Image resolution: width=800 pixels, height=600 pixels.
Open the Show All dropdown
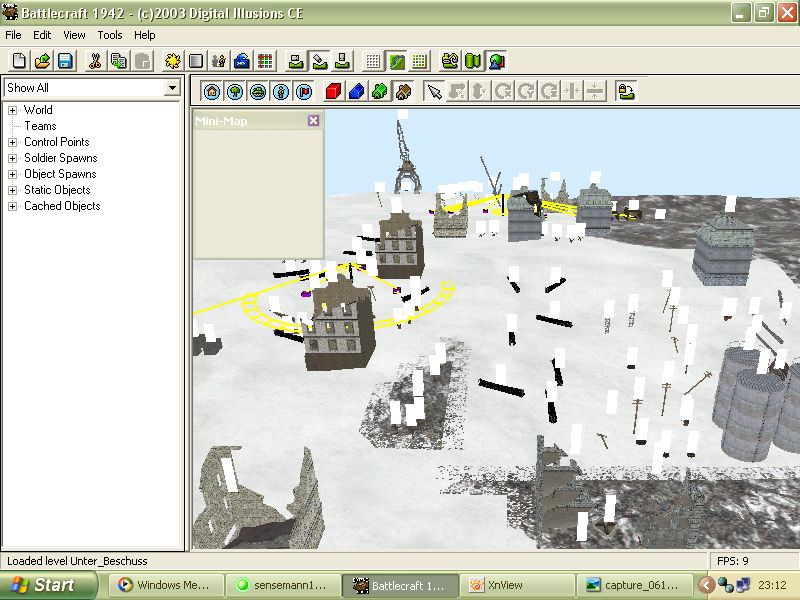click(172, 88)
